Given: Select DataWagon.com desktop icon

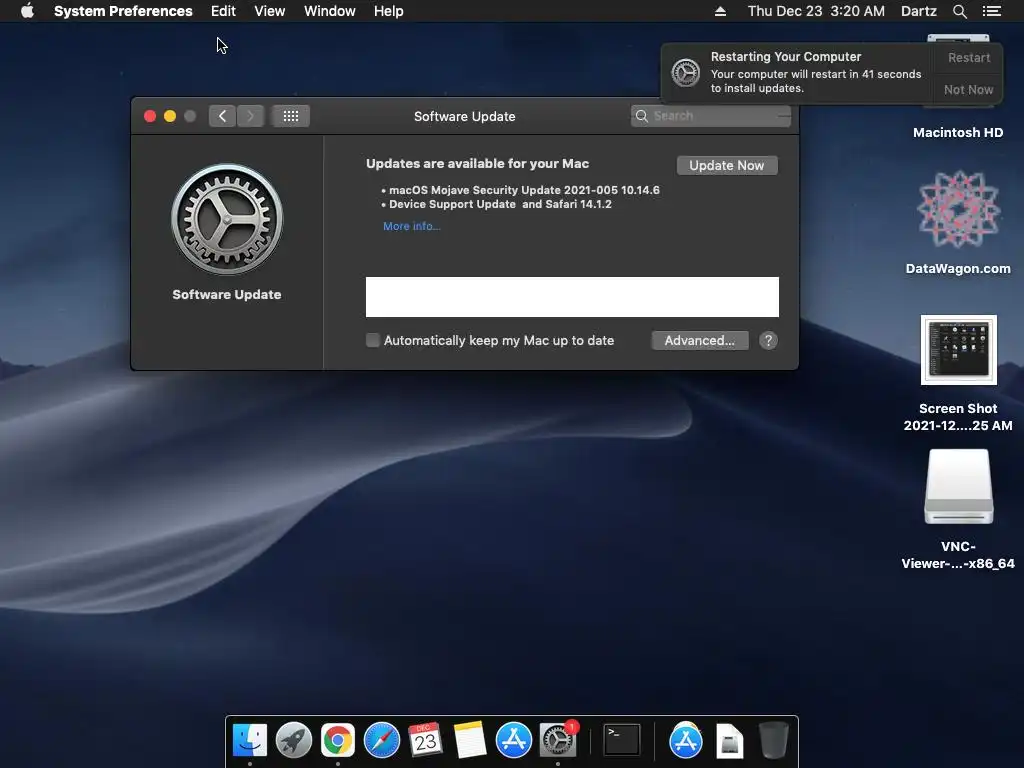Looking at the screenshot, I should coord(958,210).
